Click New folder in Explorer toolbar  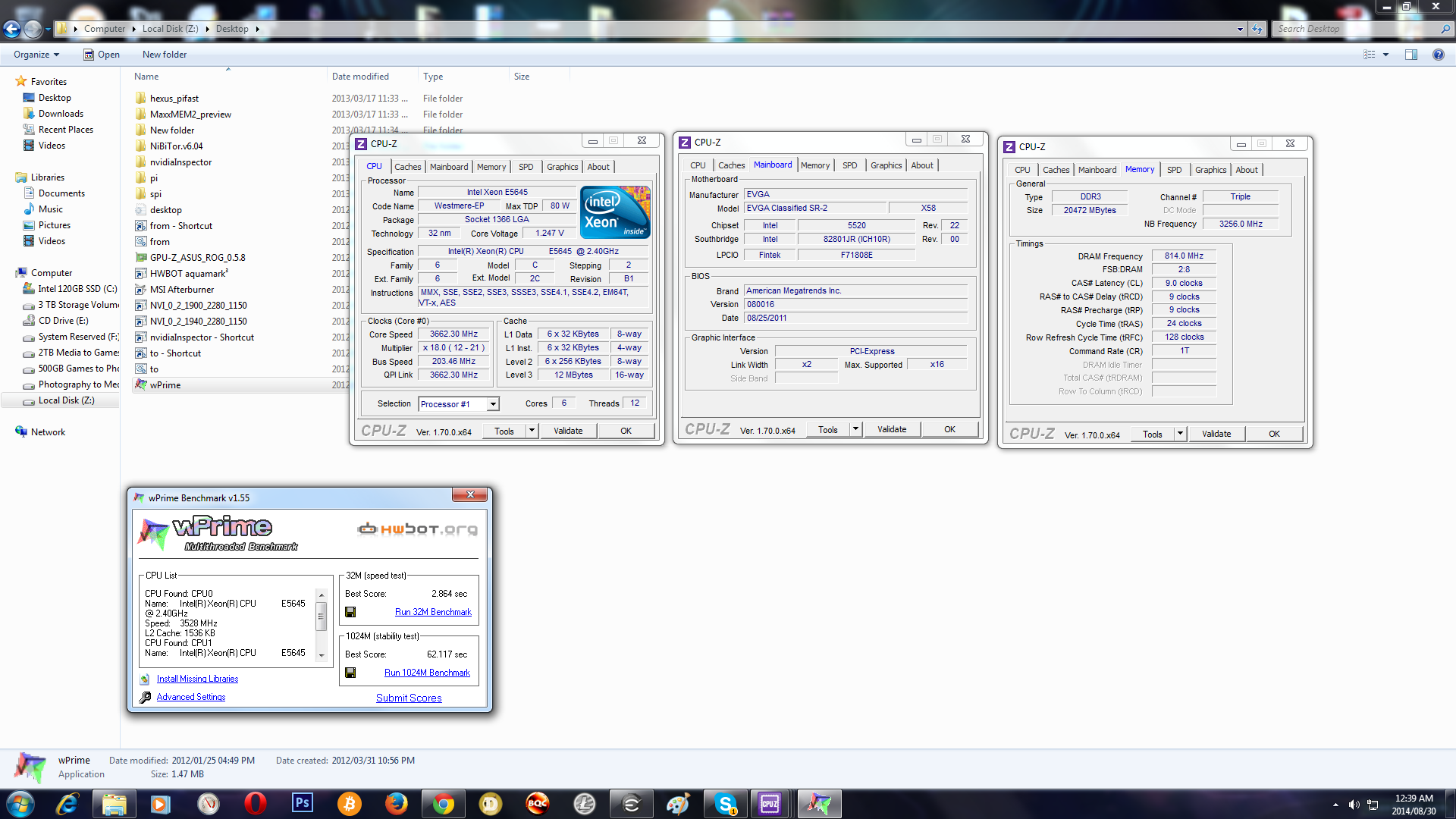[165, 55]
